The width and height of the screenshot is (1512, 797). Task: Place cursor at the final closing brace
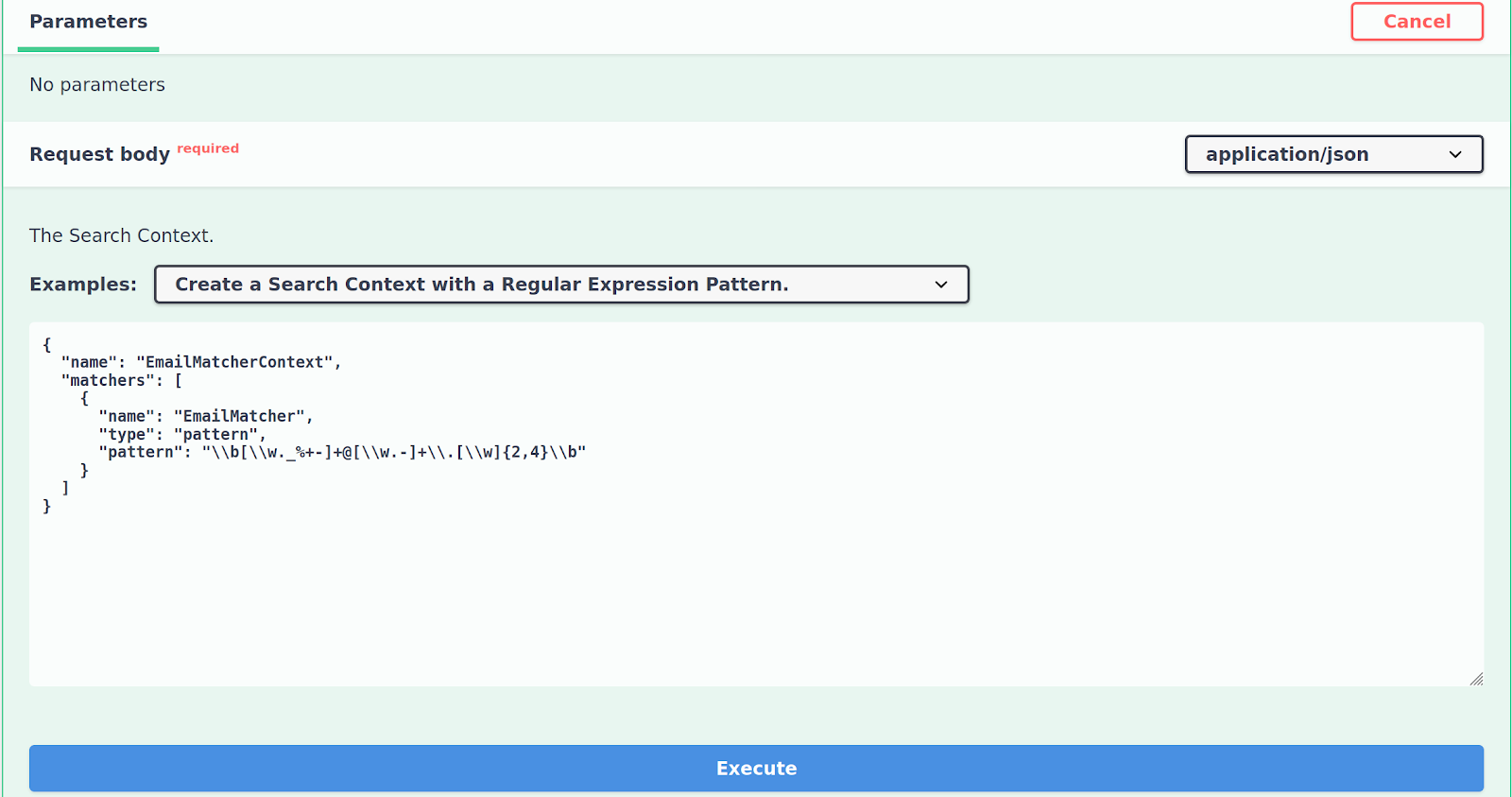tap(46, 507)
